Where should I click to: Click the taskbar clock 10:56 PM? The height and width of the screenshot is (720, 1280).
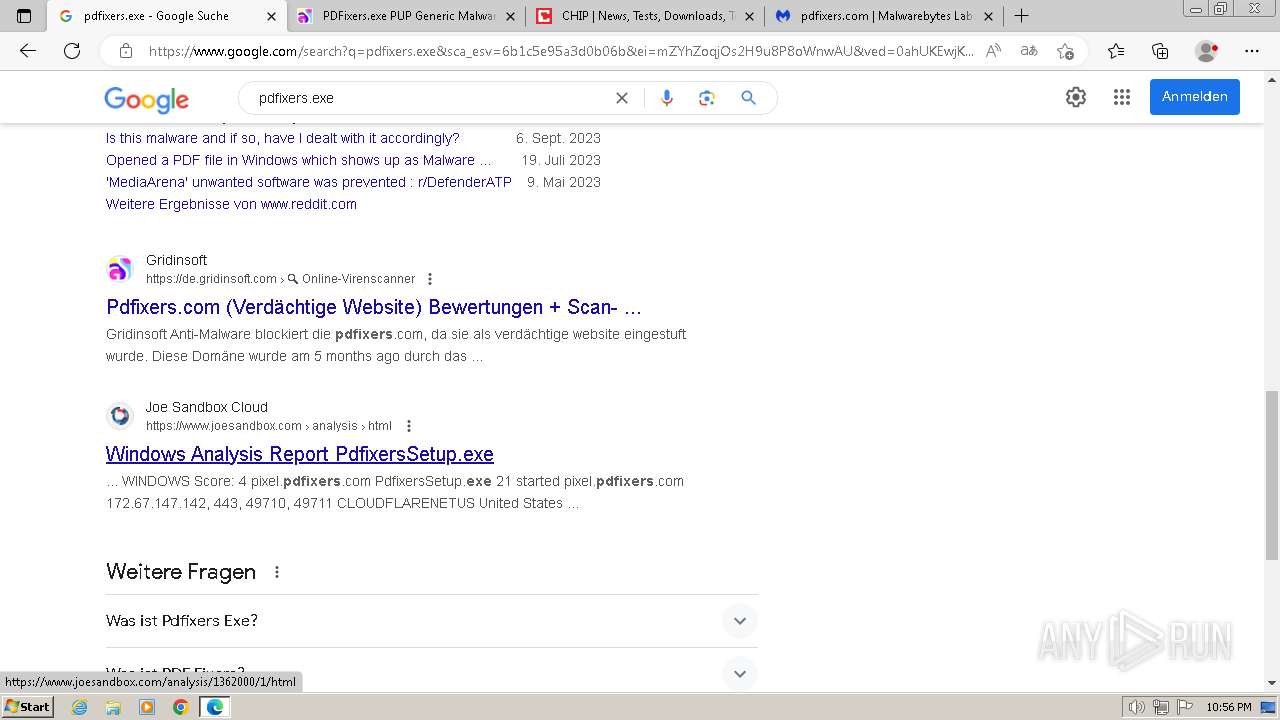coord(1228,707)
